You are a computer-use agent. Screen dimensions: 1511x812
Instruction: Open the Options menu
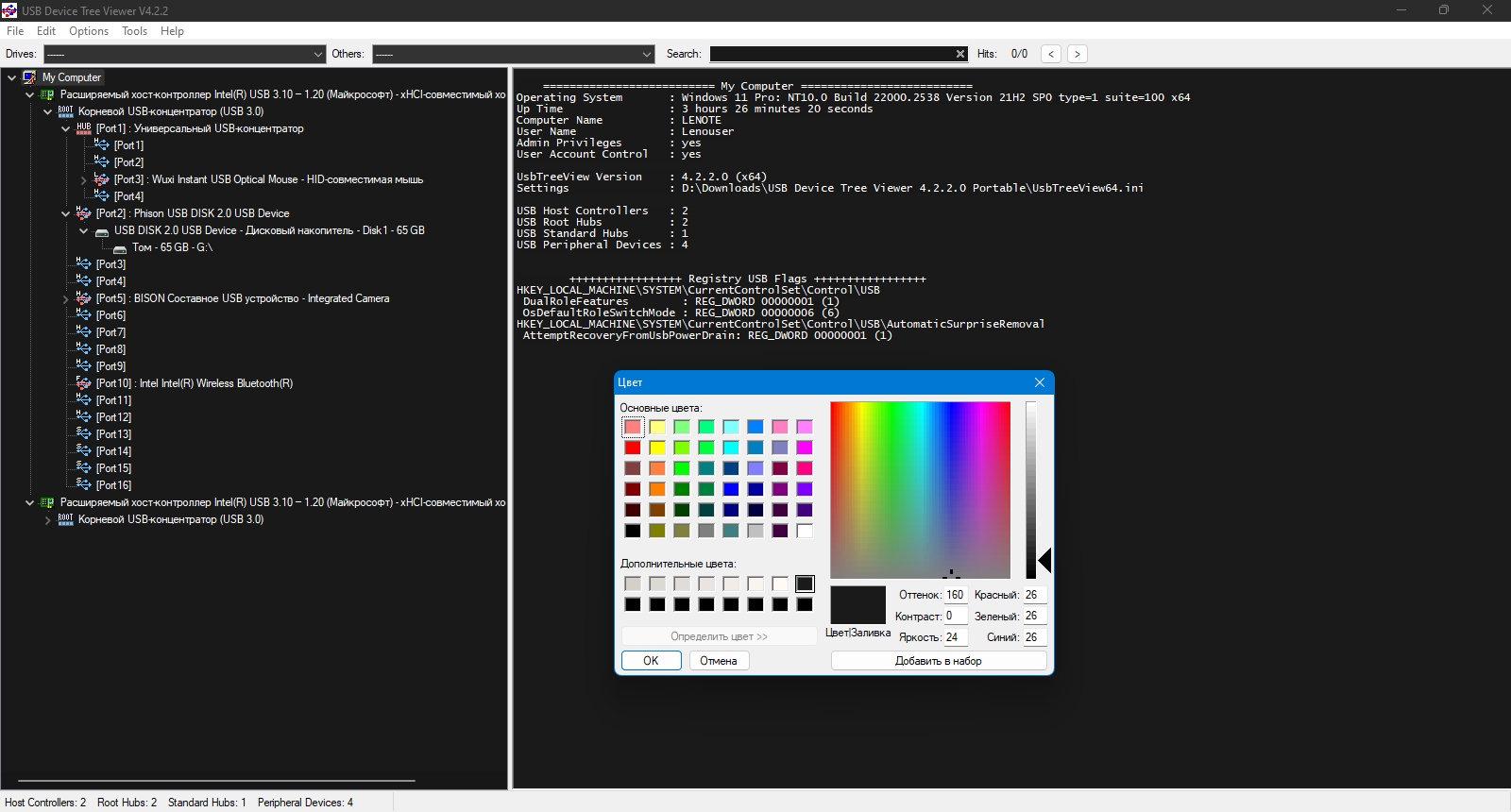point(89,31)
